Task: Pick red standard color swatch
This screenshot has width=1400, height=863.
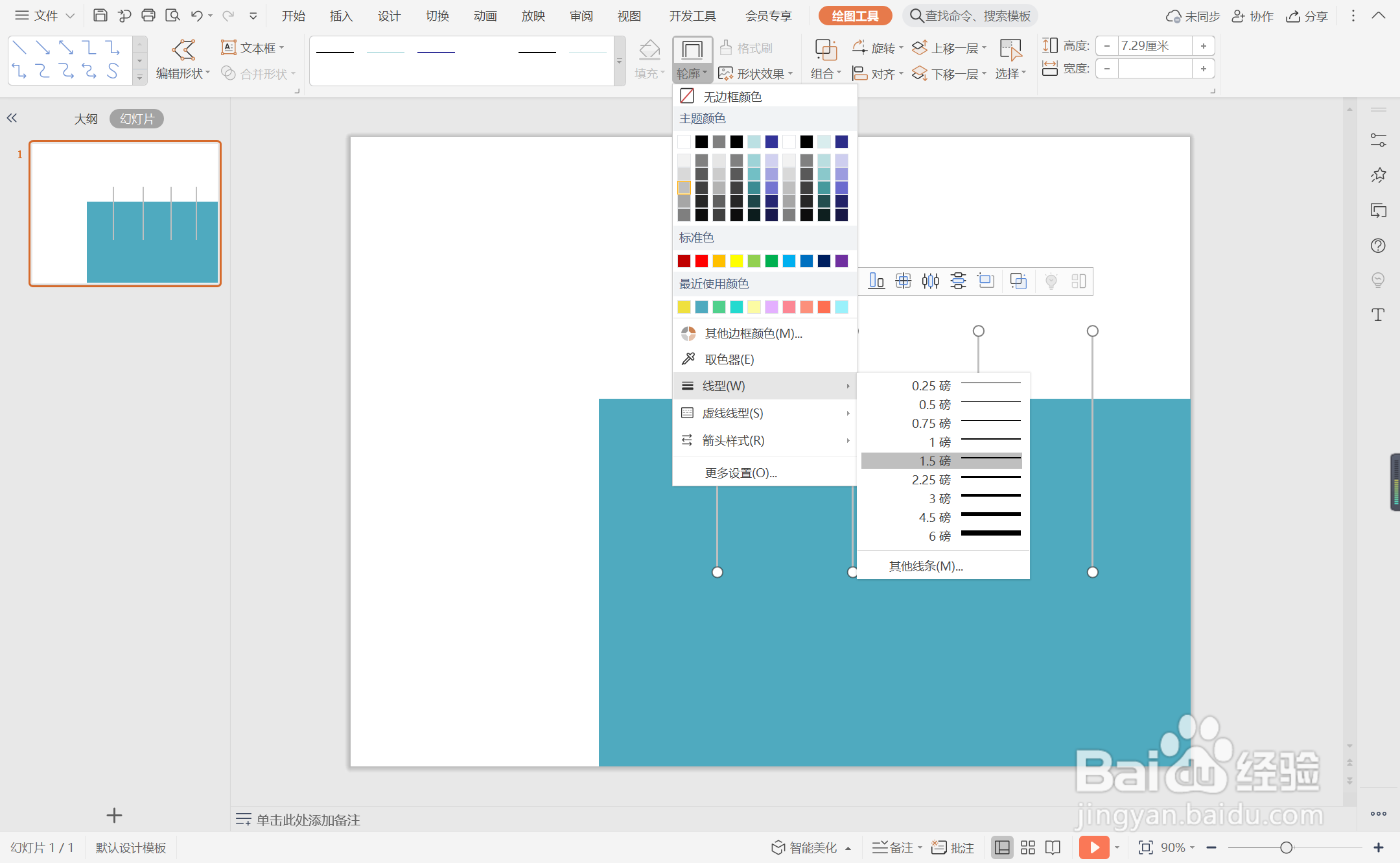Action: (701, 261)
